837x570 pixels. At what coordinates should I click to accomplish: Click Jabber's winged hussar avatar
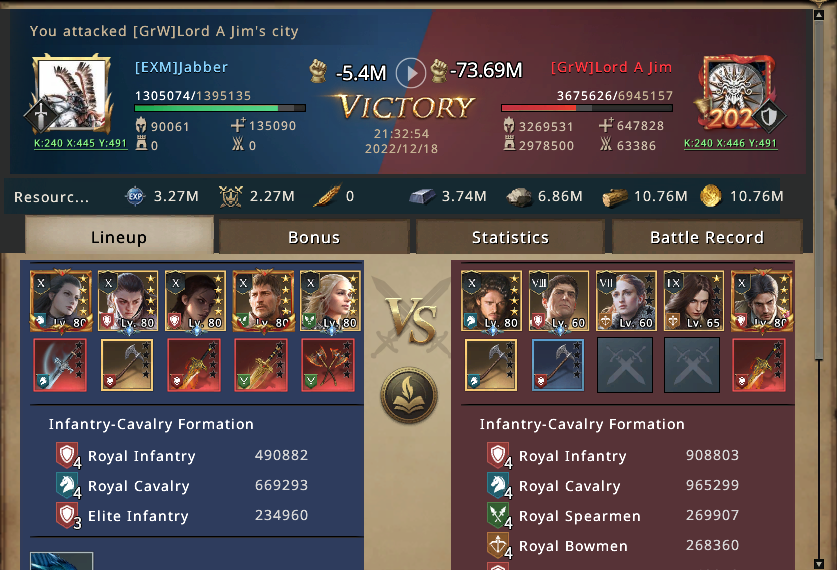coord(70,94)
